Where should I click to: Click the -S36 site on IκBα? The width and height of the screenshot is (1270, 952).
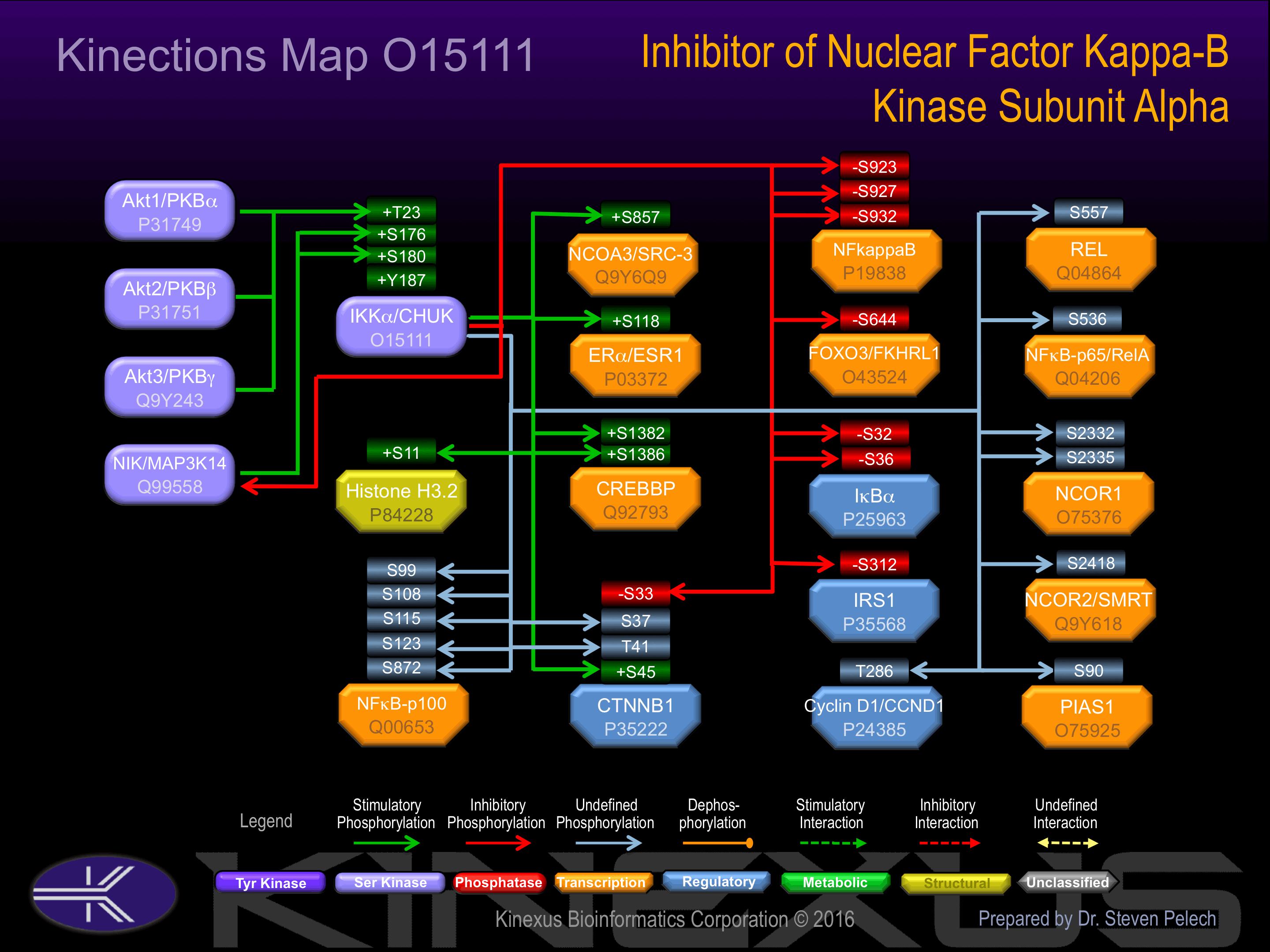[x=876, y=458]
